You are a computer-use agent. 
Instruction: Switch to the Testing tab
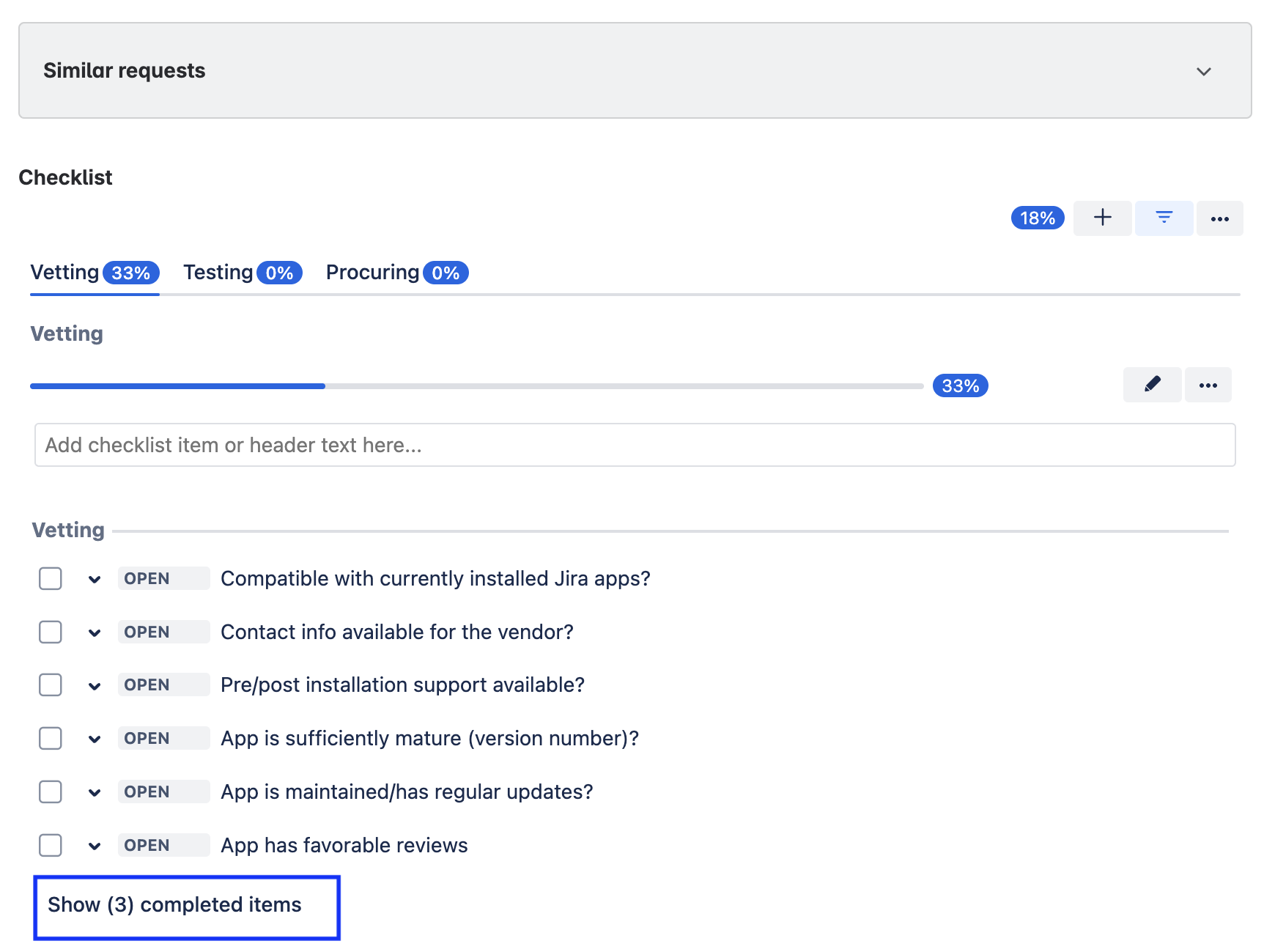pos(242,273)
